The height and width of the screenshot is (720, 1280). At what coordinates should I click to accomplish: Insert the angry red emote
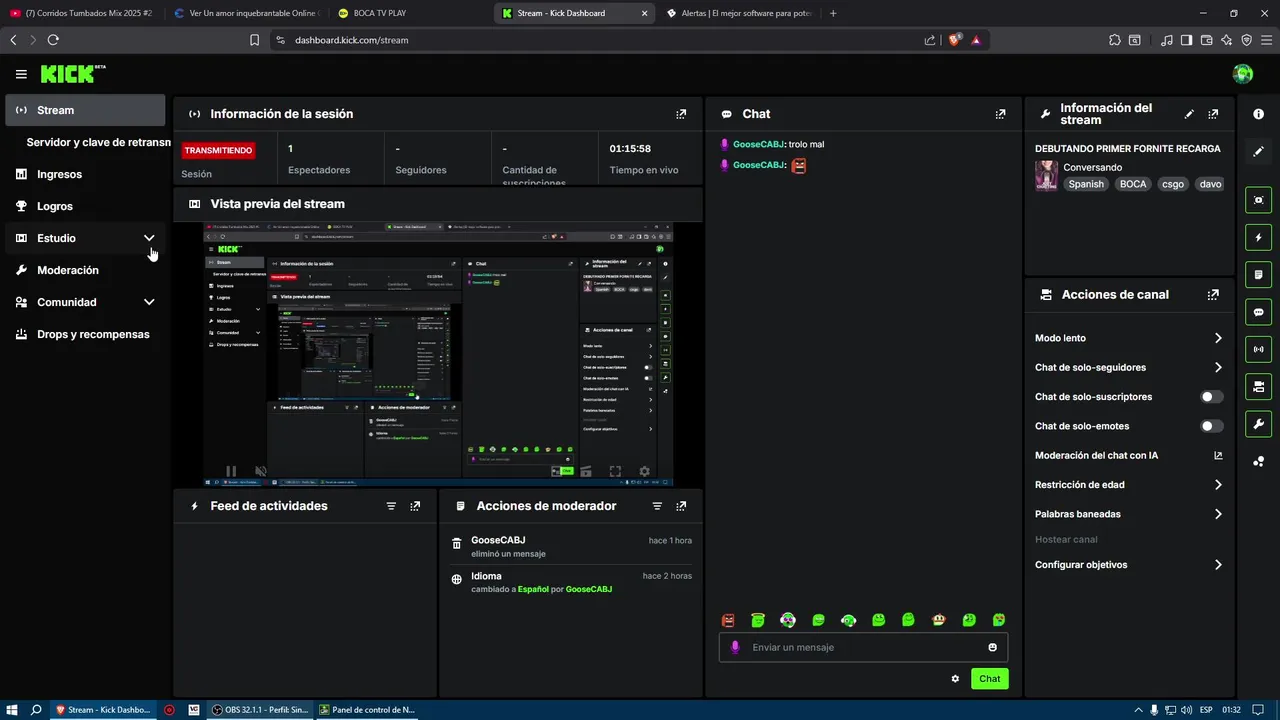point(728,620)
